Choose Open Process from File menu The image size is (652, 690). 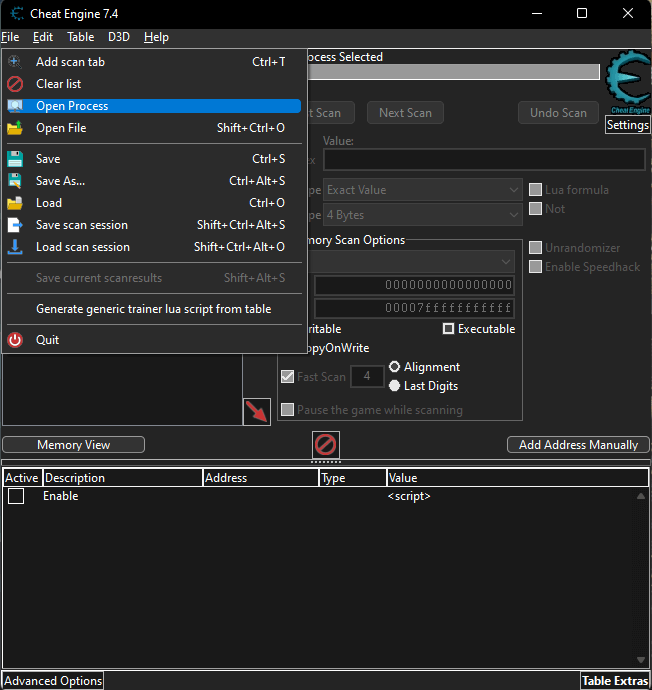(154, 106)
